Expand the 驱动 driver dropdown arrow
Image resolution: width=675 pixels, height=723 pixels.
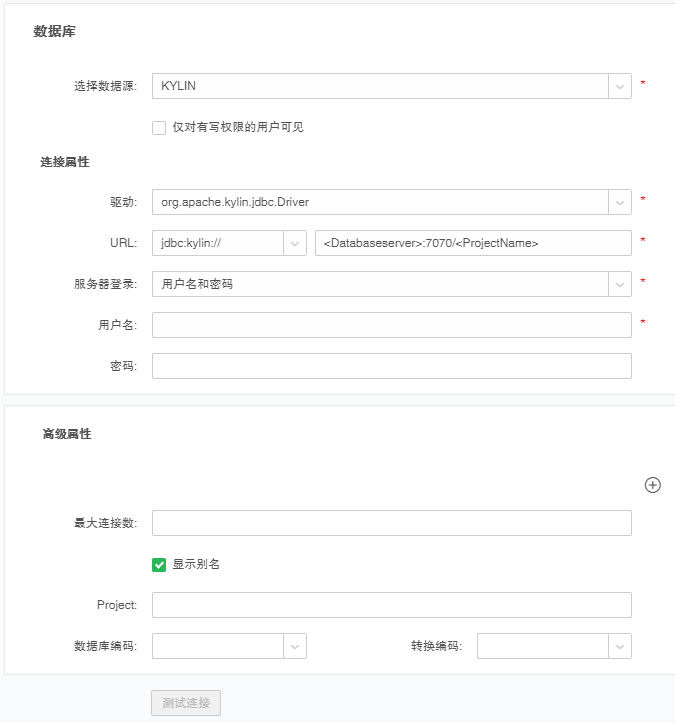click(620, 202)
